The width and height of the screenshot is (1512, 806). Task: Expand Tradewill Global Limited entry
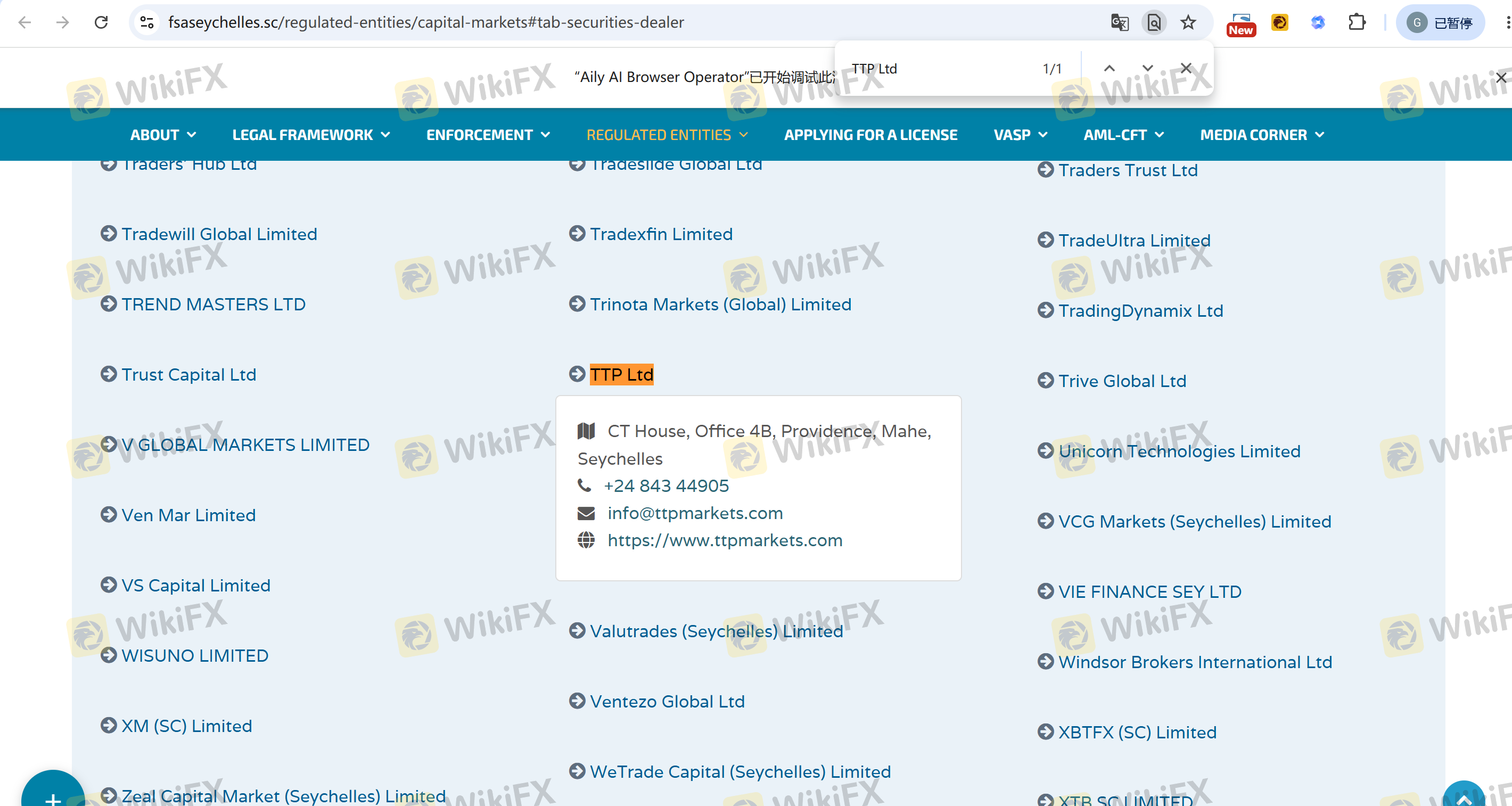[x=219, y=234]
